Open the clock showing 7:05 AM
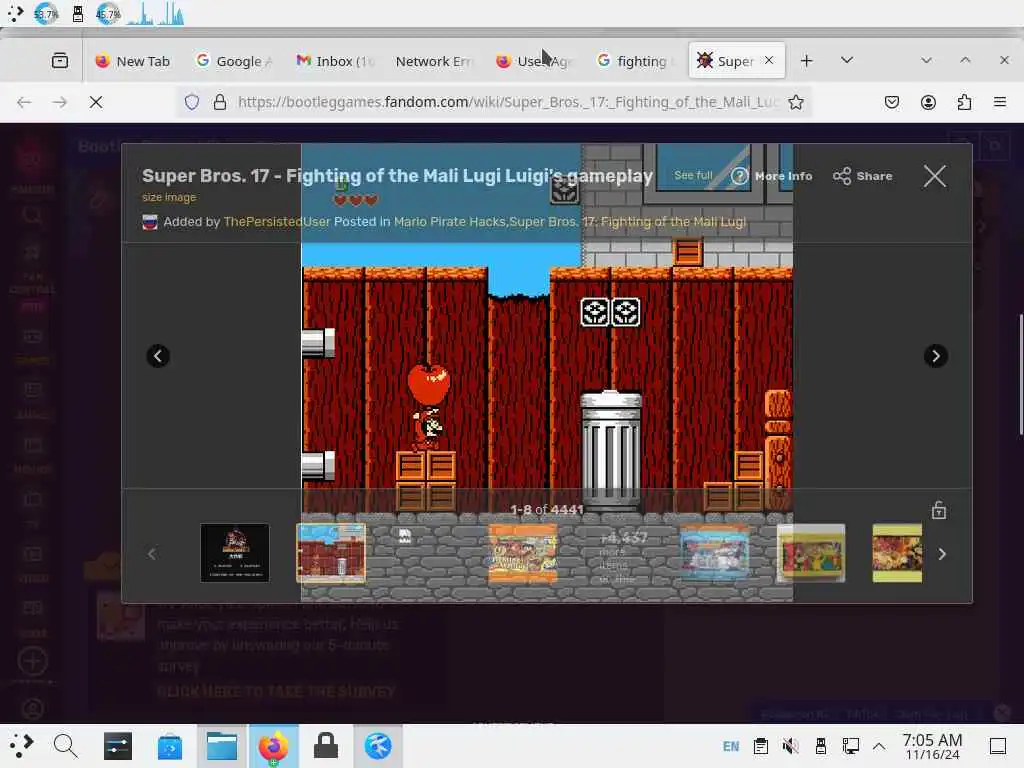 click(x=932, y=746)
